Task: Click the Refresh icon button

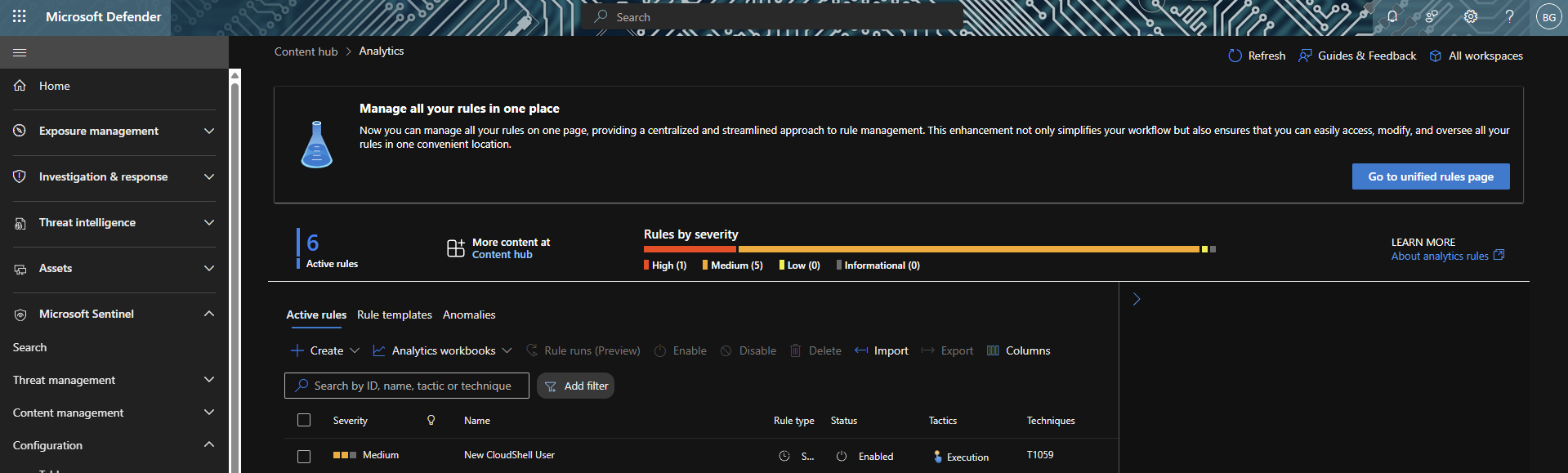Action: 1235,56
